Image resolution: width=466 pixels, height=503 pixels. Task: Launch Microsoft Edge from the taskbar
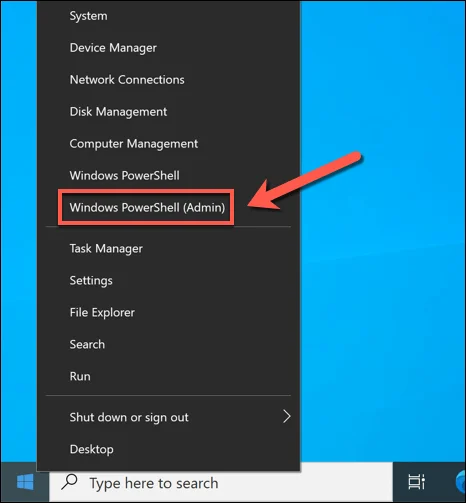462,482
